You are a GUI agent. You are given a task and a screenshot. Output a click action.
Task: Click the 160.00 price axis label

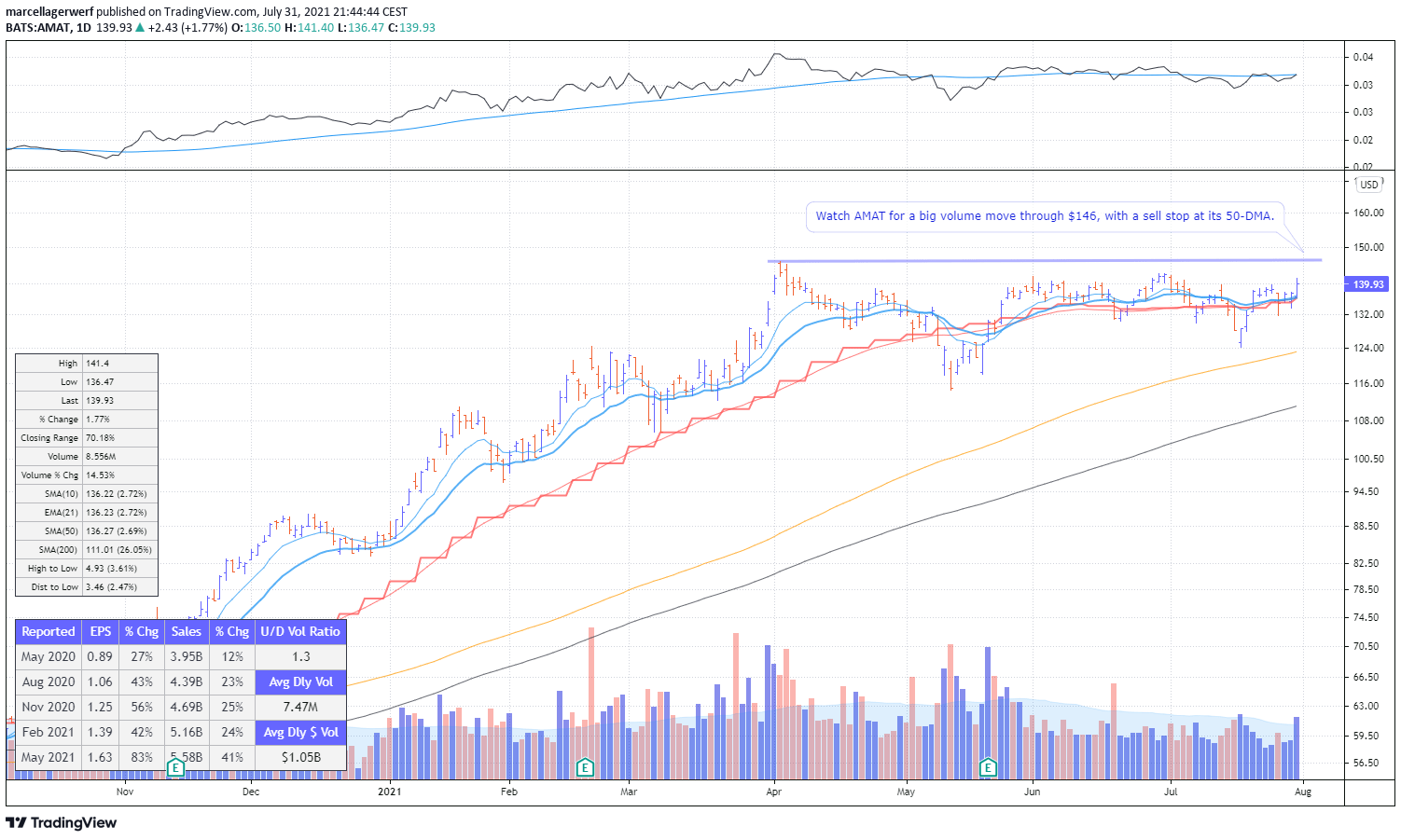(x=1368, y=213)
